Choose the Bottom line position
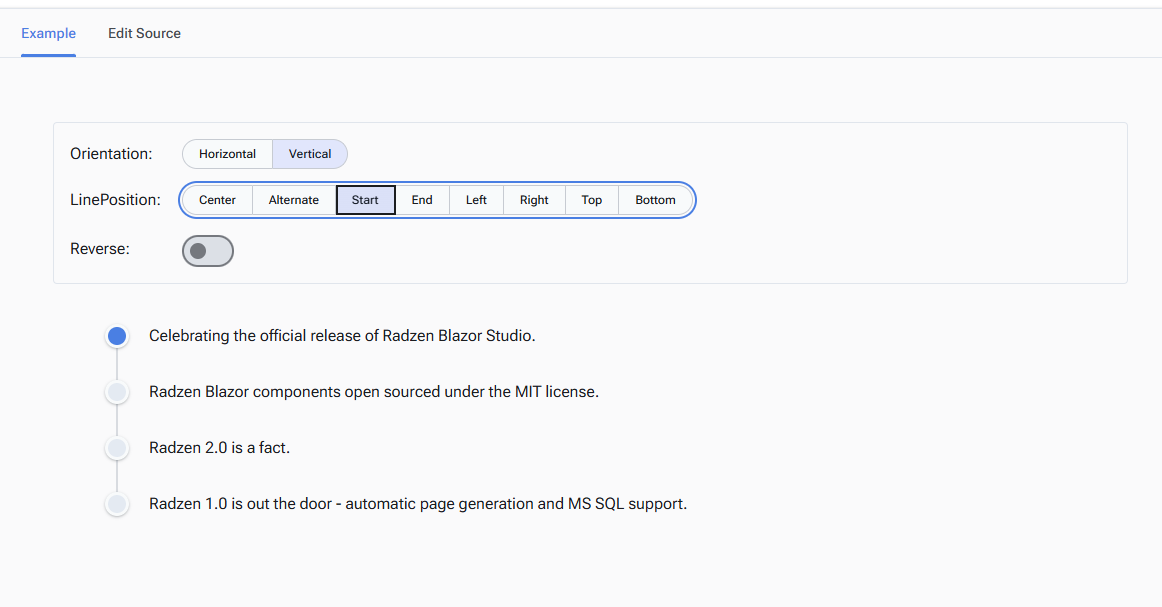This screenshot has height=607, width=1162. click(x=655, y=200)
